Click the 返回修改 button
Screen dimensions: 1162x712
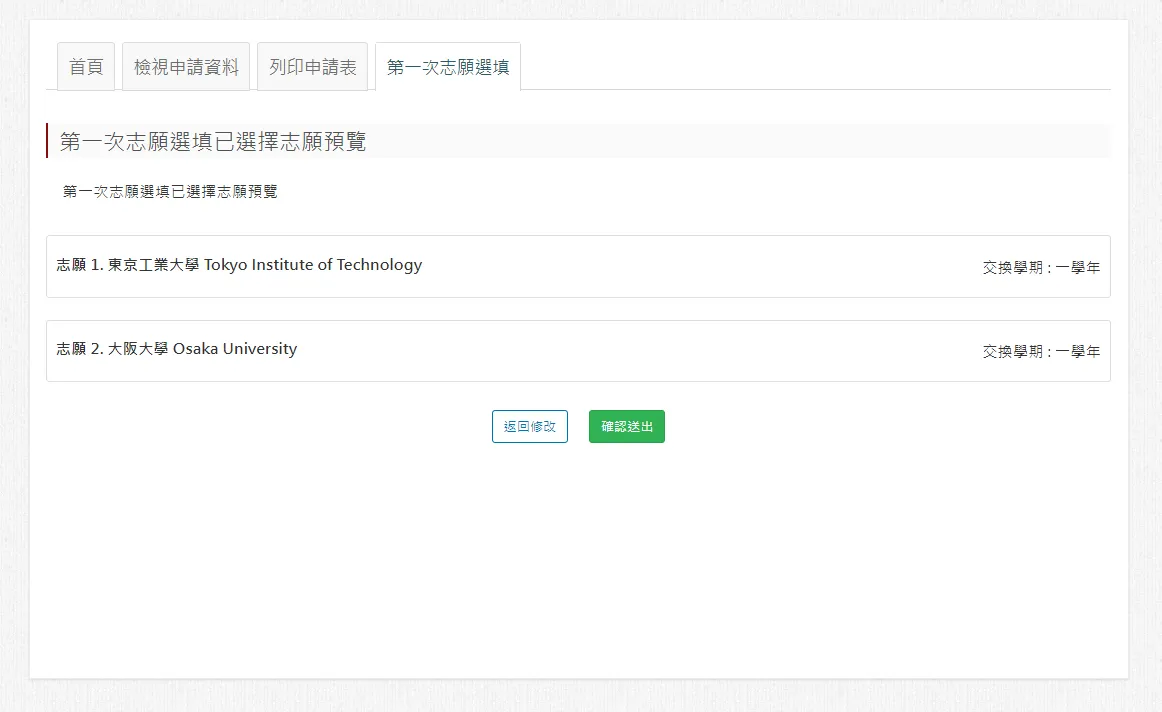coord(530,427)
